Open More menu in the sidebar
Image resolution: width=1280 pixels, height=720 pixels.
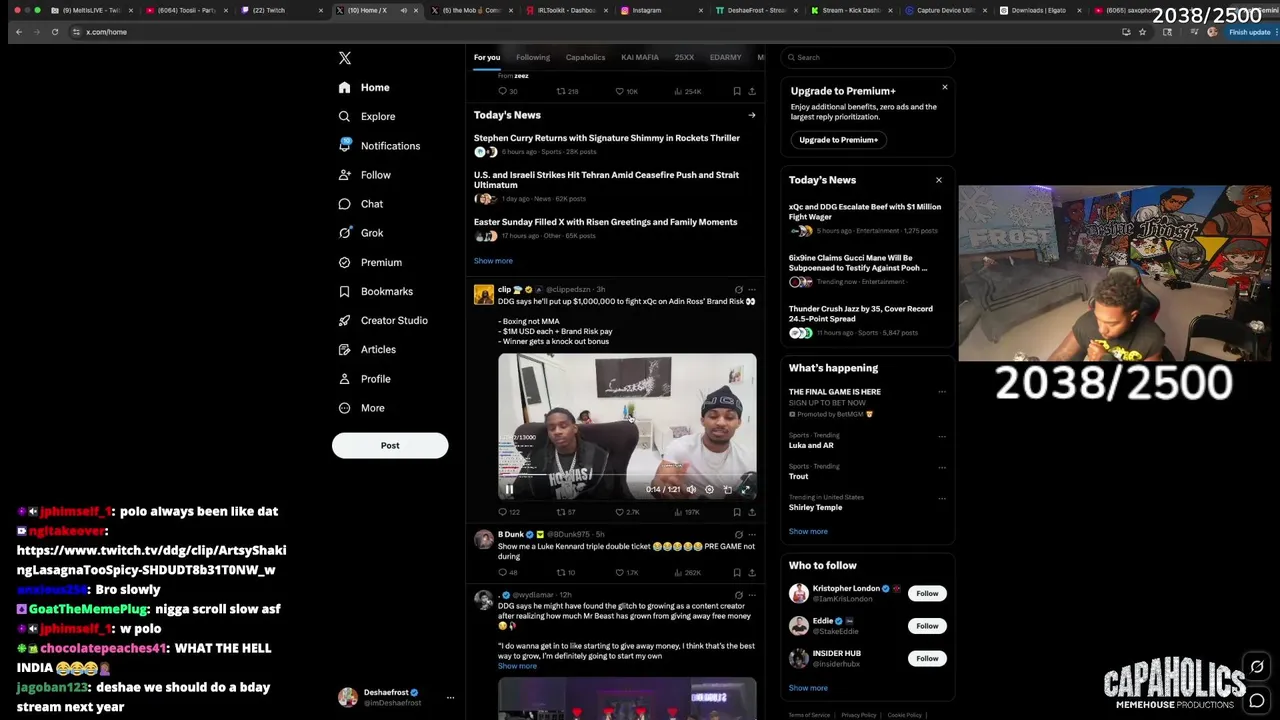(362, 408)
